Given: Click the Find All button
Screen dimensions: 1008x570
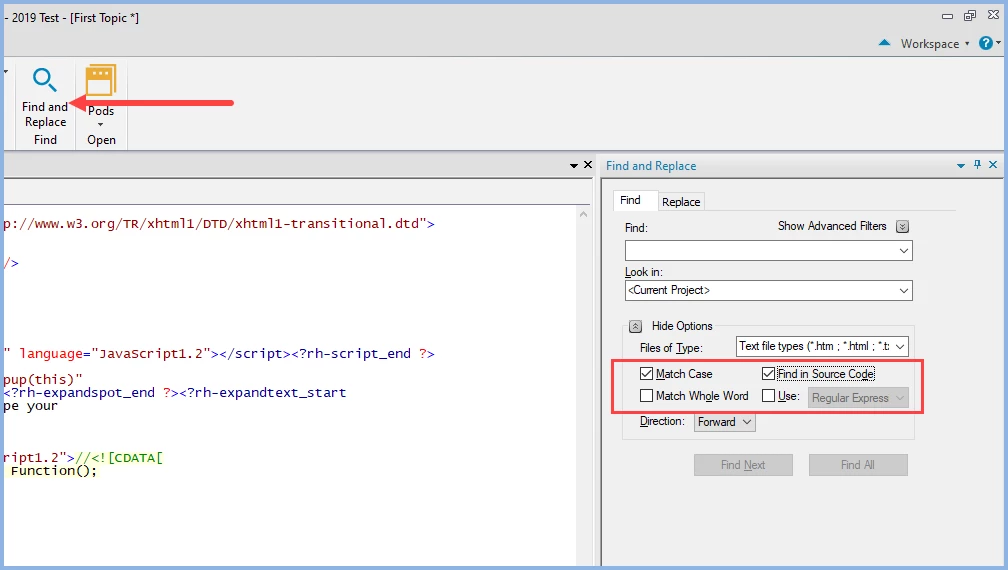Looking at the screenshot, I should 858,465.
